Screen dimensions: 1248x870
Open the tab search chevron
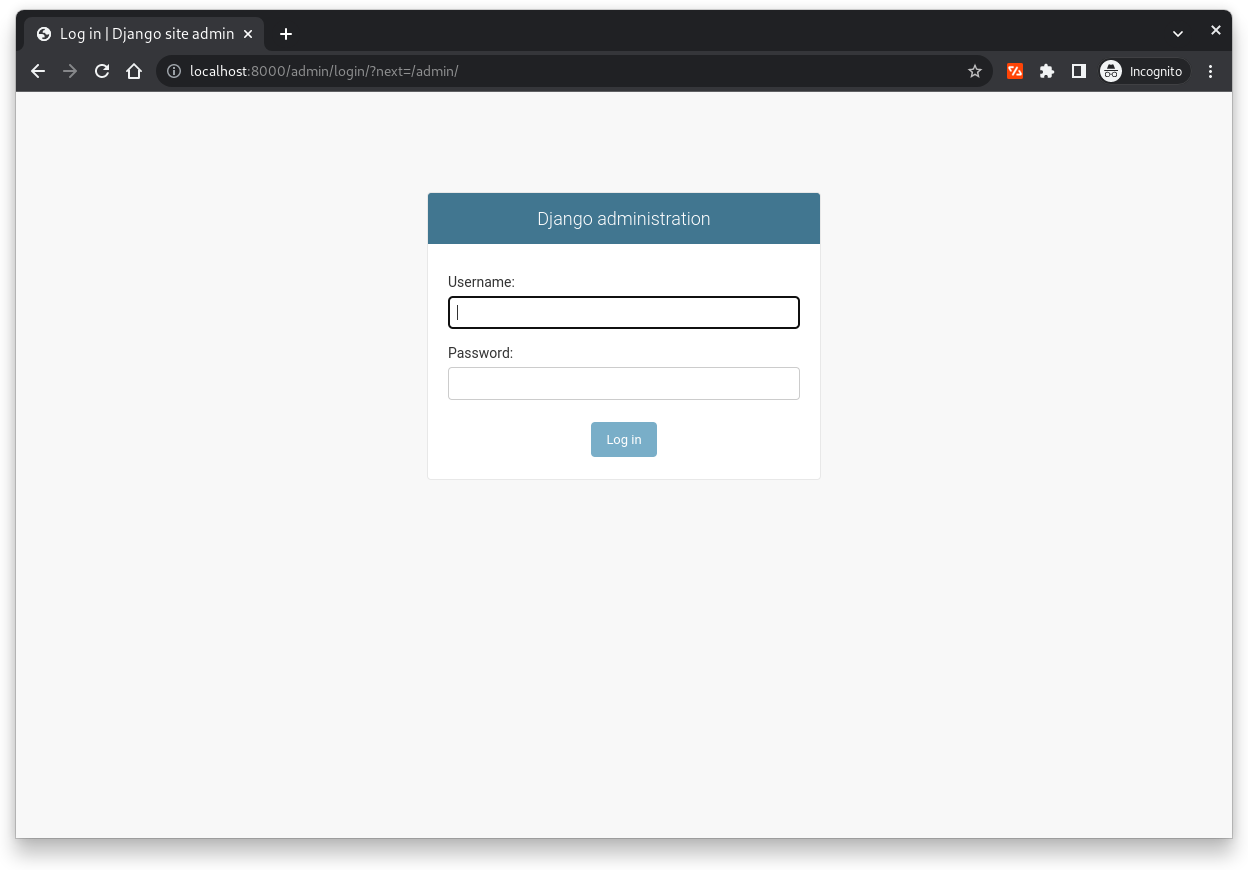[1178, 34]
